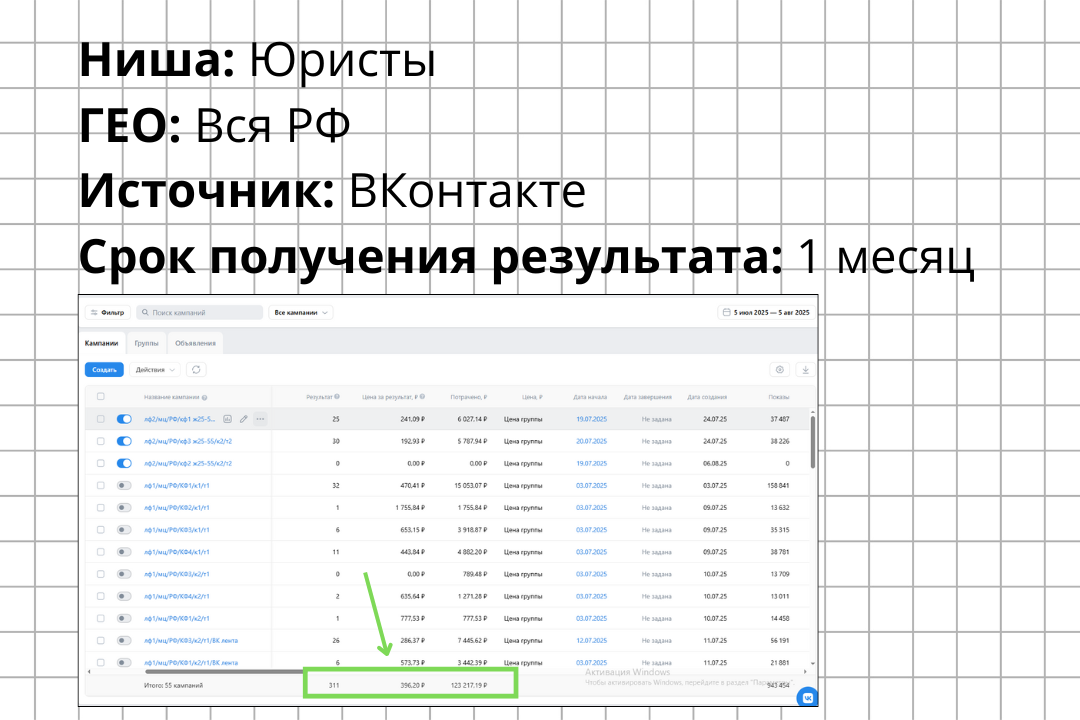
Task: Select the spent value 15 053,07 ₽
Action: coord(470,486)
